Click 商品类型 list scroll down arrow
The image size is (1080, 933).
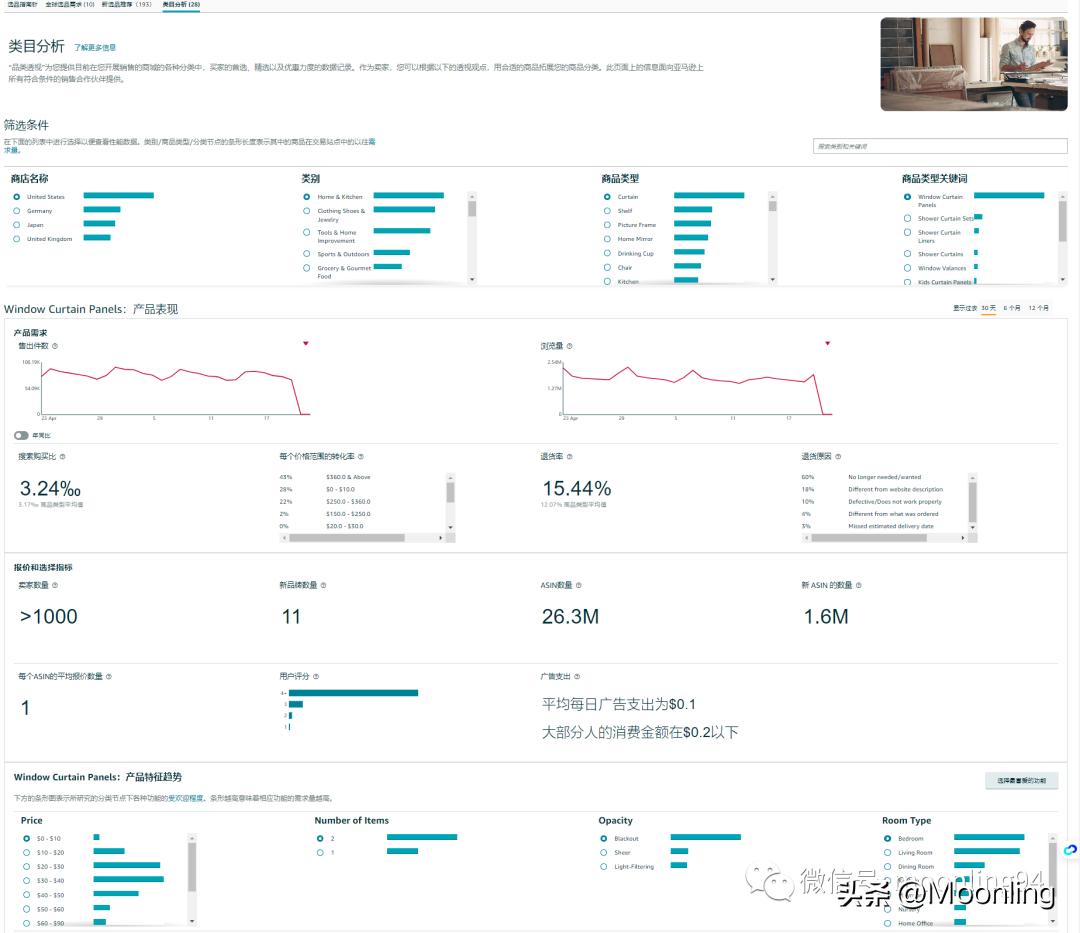tap(773, 280)
